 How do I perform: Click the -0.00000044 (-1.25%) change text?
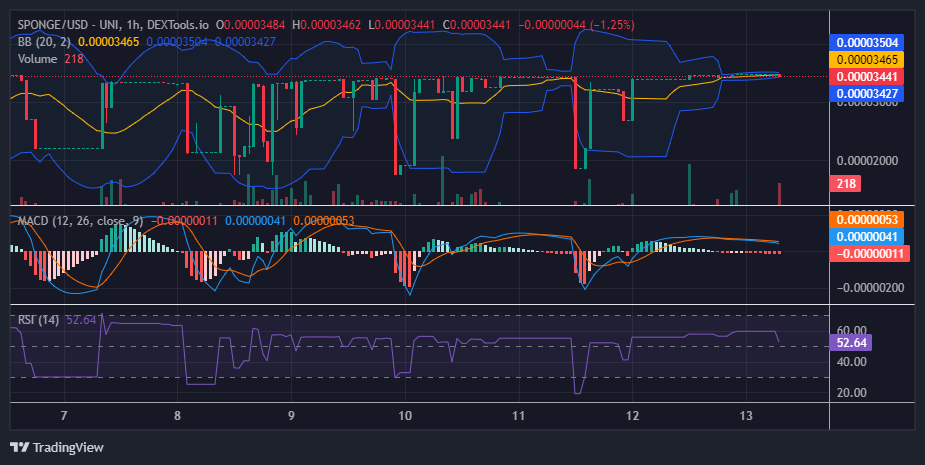click(x=576, y=25)
